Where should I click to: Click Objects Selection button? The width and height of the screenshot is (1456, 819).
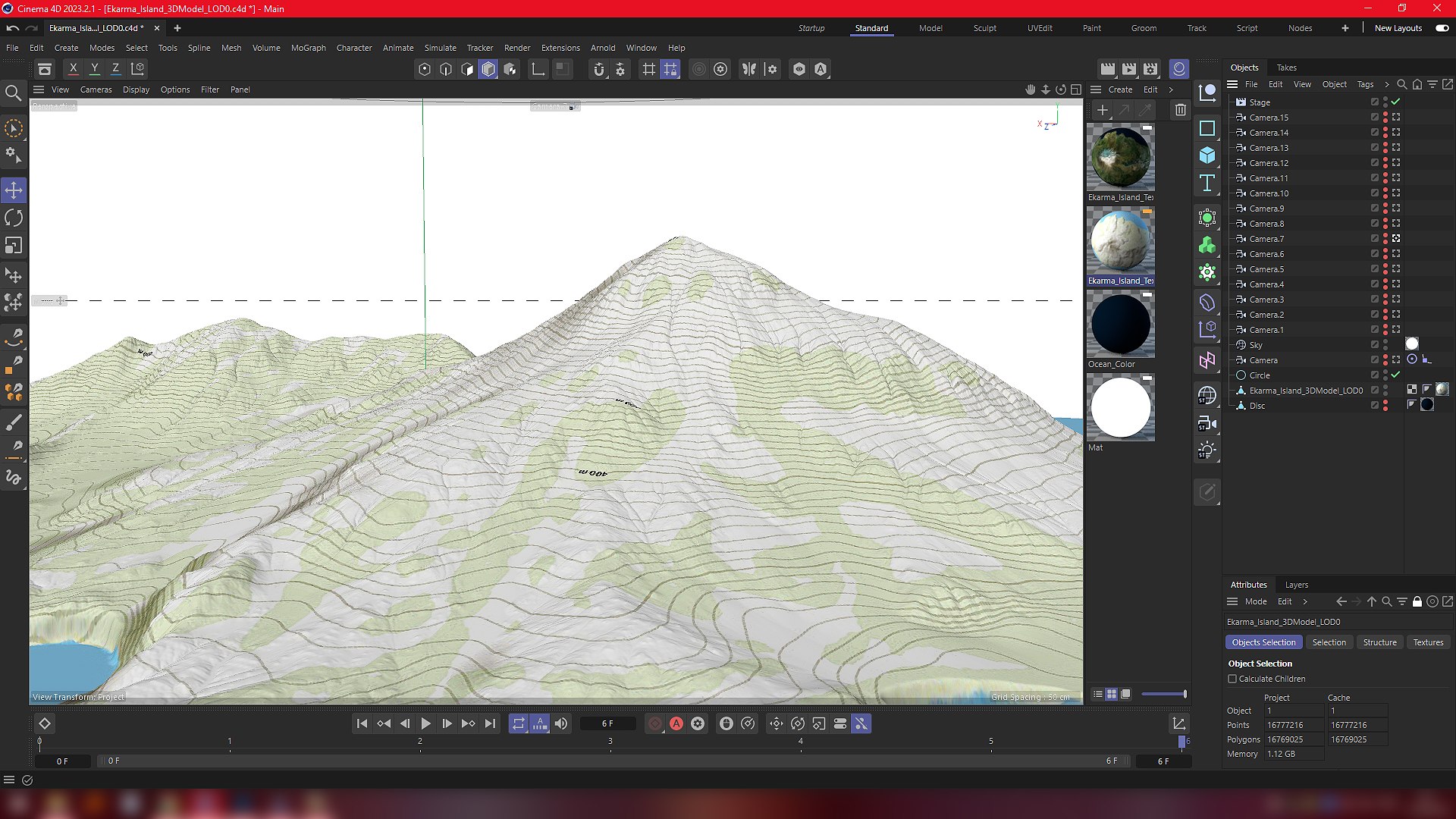(x=1263, y=642)
